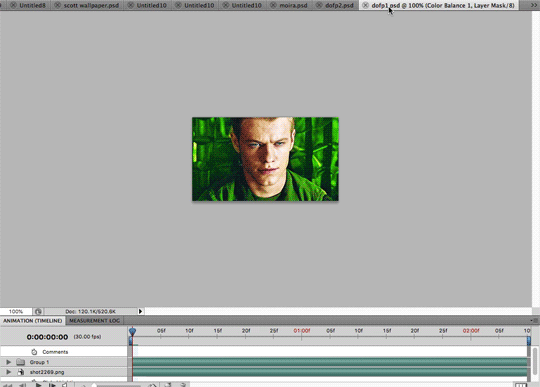Screen dimensions: 540x387
Task: Click the 02:00f mark on time ruler
Action: pyautogui.click(x=471, y=331)
